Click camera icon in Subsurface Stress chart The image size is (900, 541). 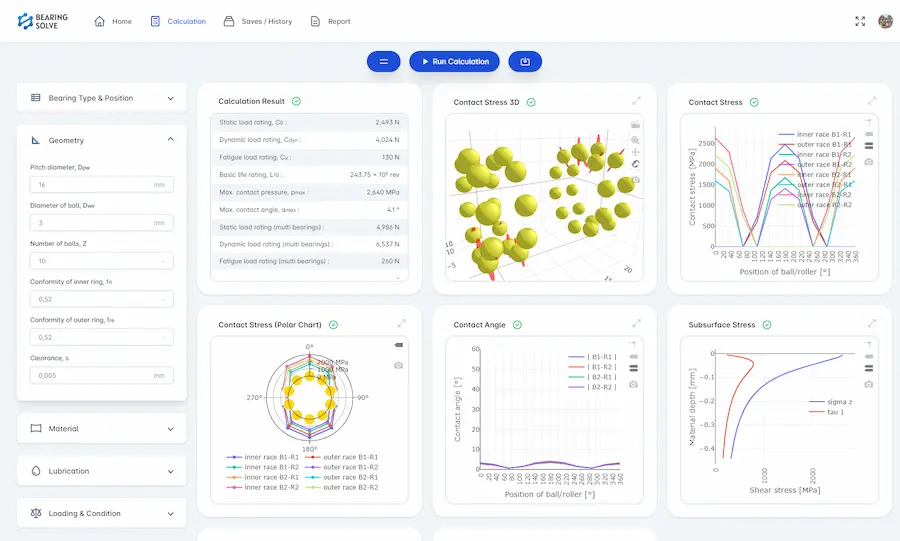(868, 384)
